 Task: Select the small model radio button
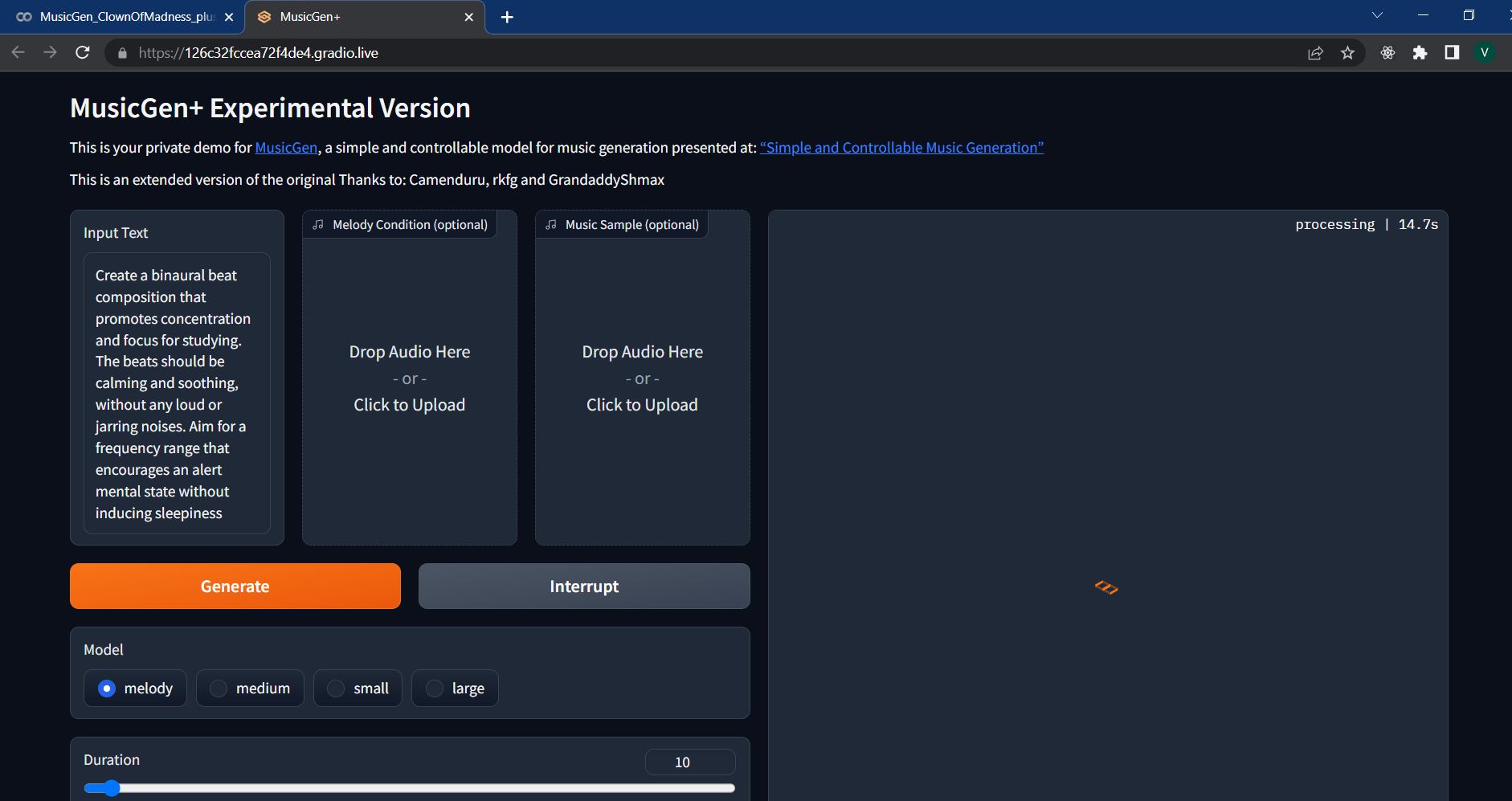[x=336, y=689]
